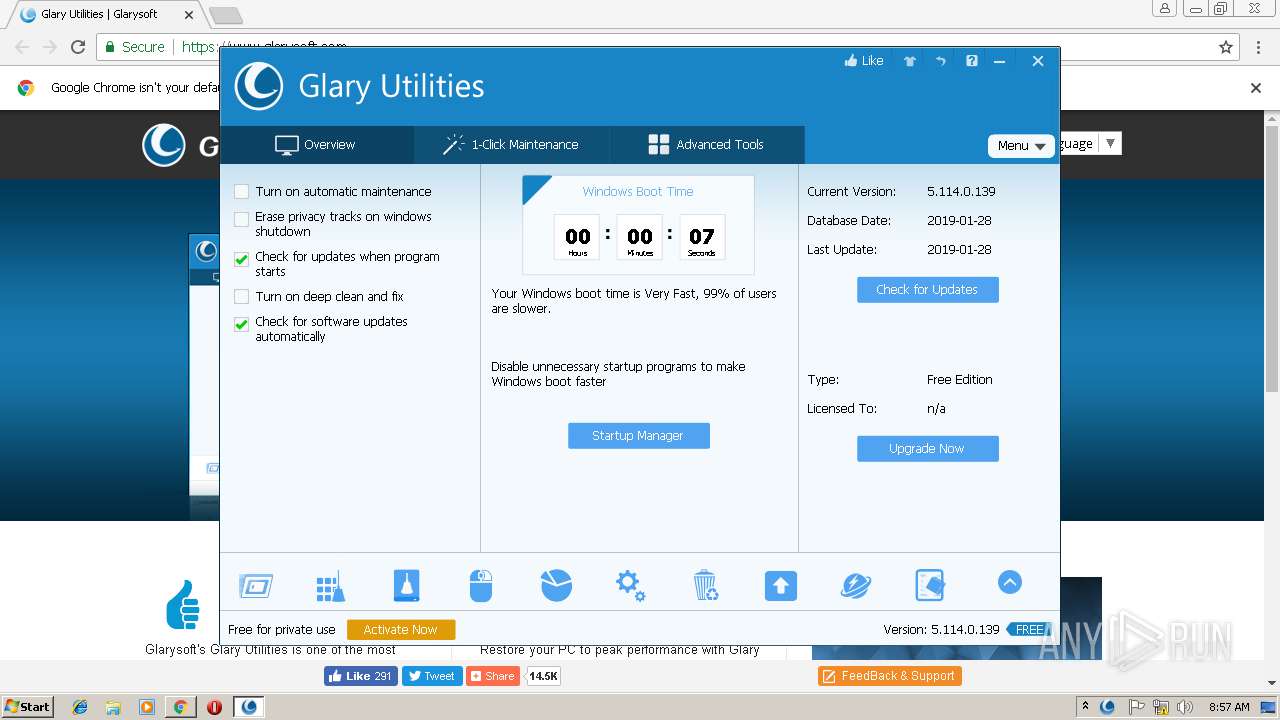This screenshot has width=1280, height=720.
Task: Open the File Shredder icon in toolbar
Action: tap(930, 586)
